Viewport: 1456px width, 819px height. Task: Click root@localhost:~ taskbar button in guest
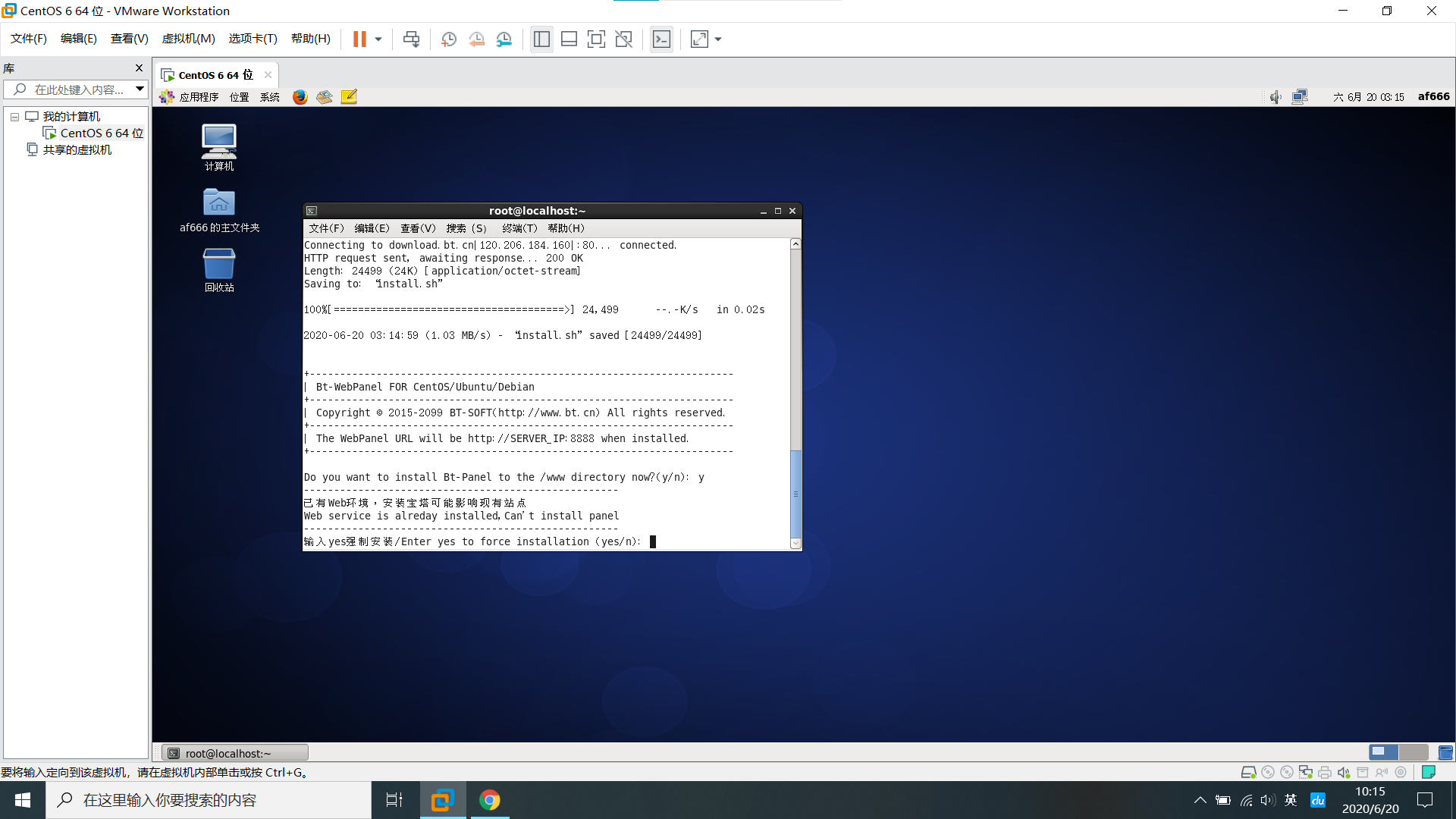click(x=235, y=753)
